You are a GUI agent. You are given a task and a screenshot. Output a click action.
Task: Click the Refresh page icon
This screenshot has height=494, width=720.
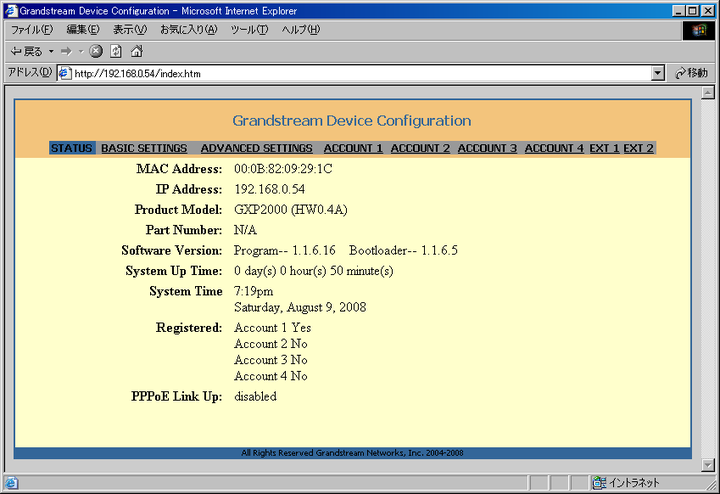116,51
